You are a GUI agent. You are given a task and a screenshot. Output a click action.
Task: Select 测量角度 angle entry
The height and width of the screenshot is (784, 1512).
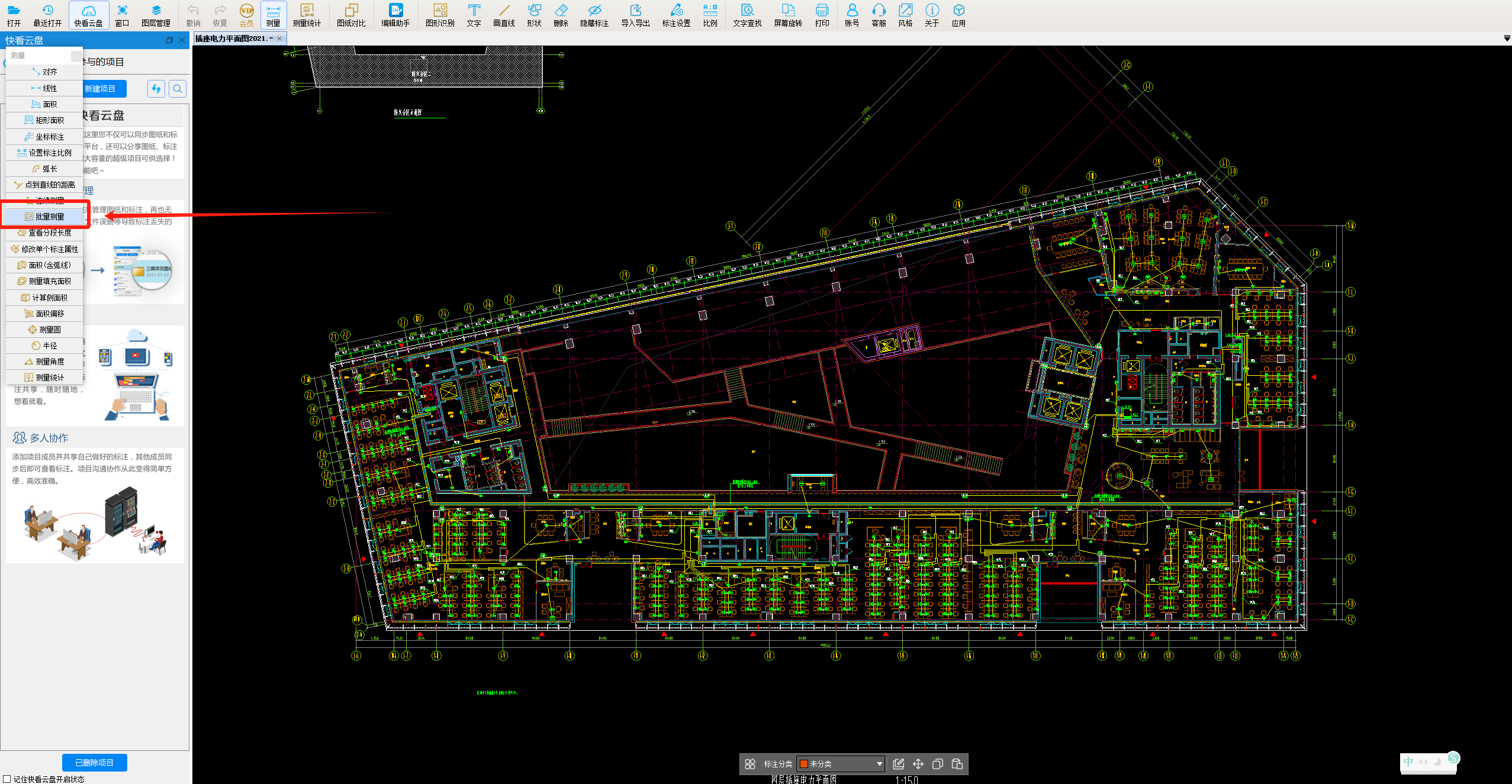click(x=44, y=362)
